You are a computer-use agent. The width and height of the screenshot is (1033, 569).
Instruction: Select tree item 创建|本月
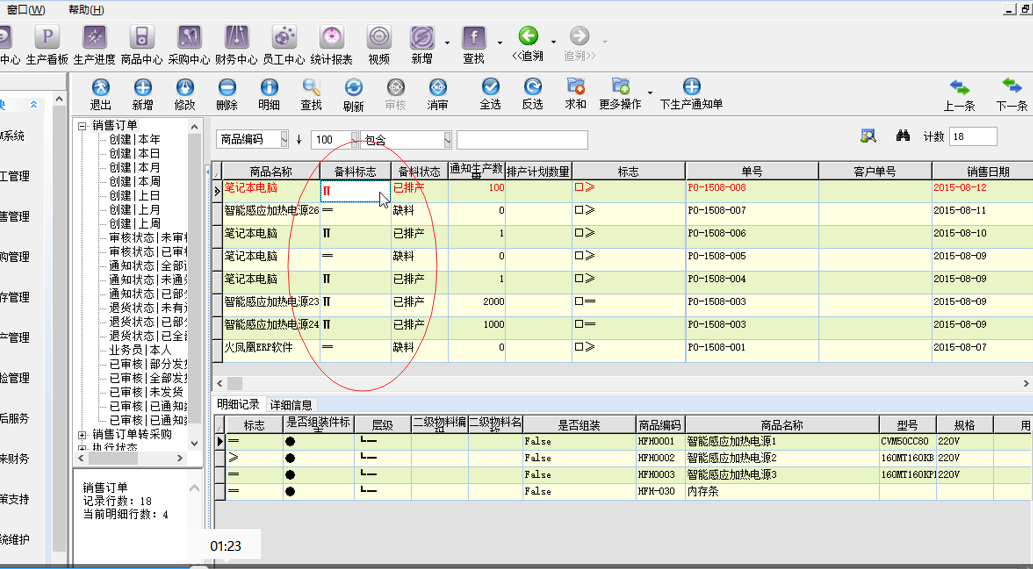pos(134,167)
